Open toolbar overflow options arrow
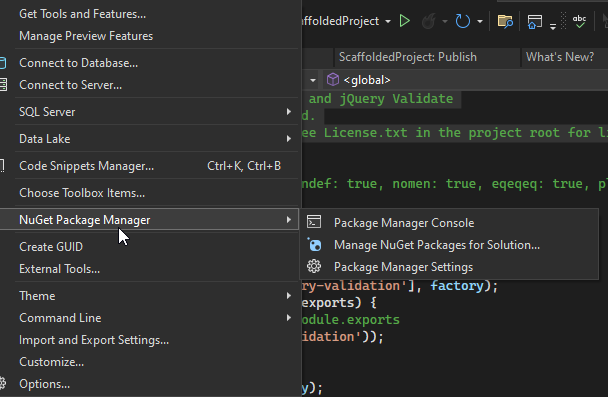Screen dimensions: 608x397 pyautogui.click(x=553, y=26)
